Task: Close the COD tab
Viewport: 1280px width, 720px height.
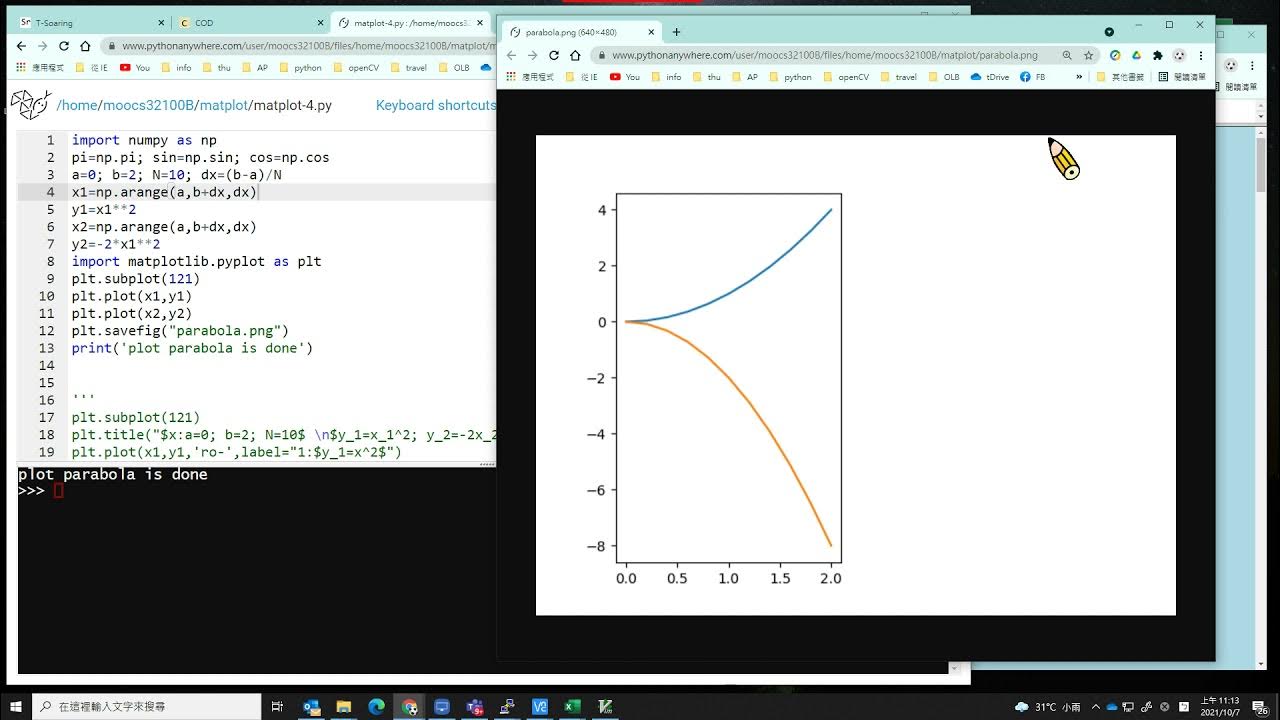Action: coord(319,23)
